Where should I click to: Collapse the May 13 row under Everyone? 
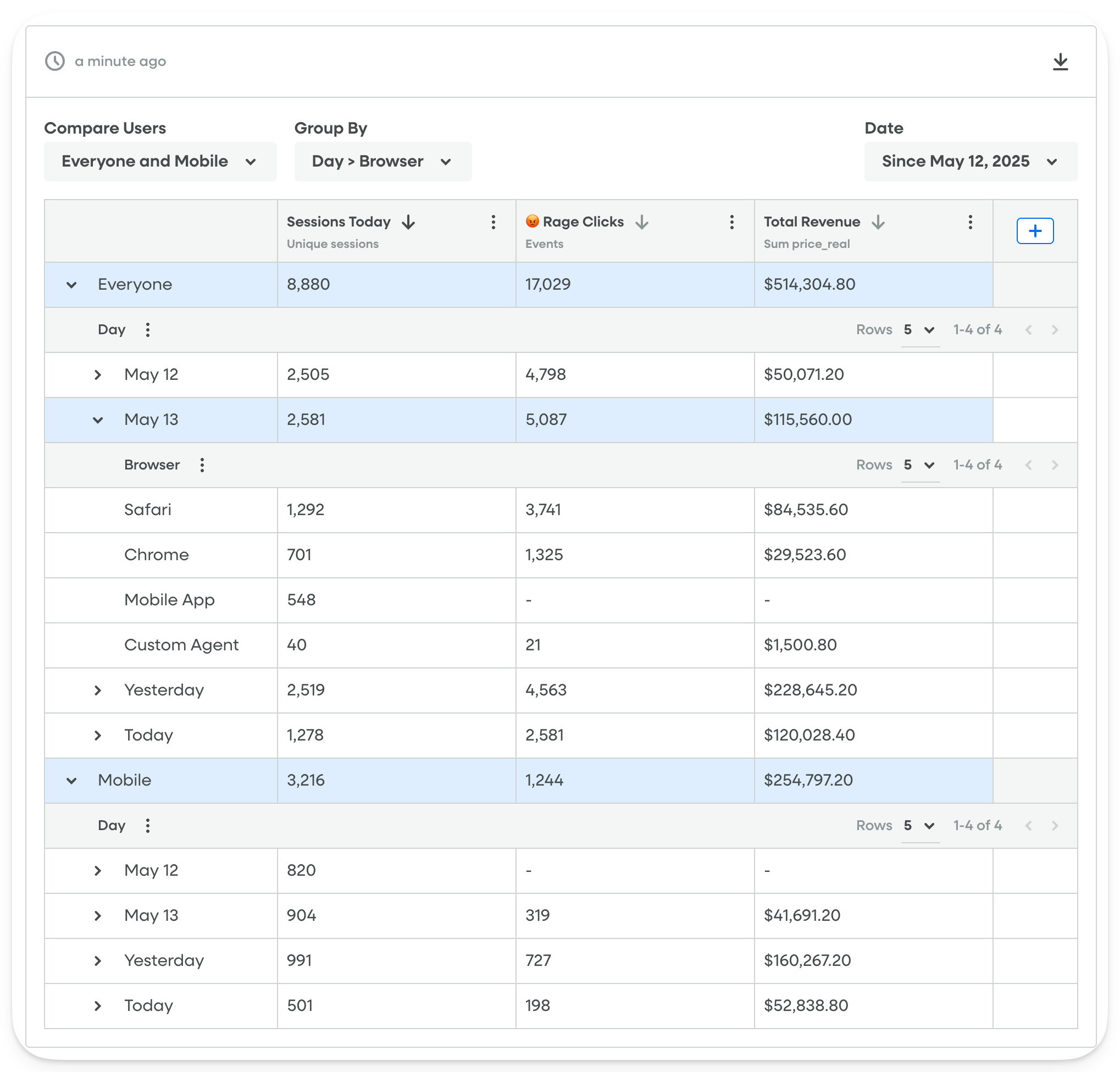(98, 420)
